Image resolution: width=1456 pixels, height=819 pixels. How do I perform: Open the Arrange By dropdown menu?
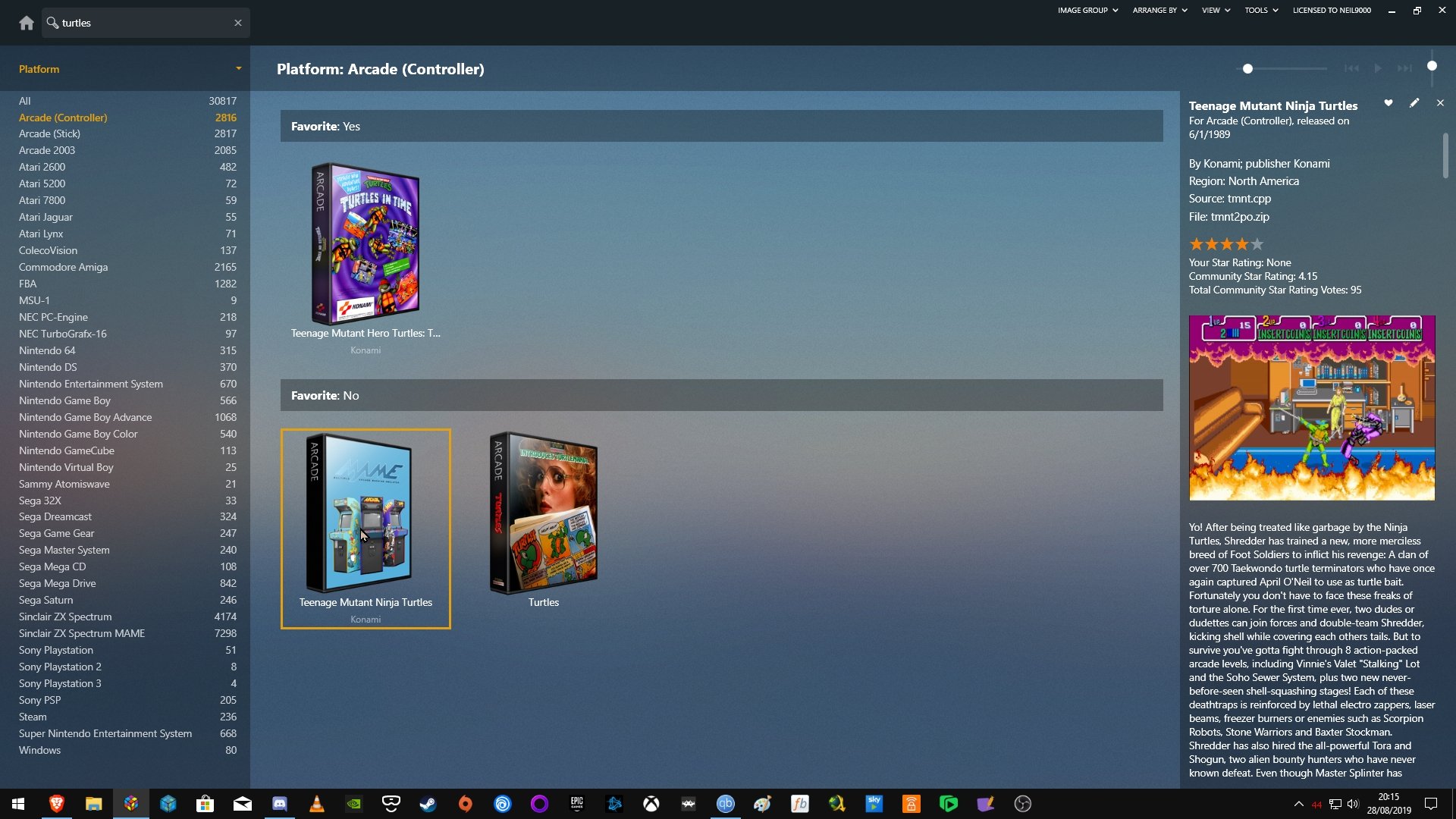pos(1159,11)
